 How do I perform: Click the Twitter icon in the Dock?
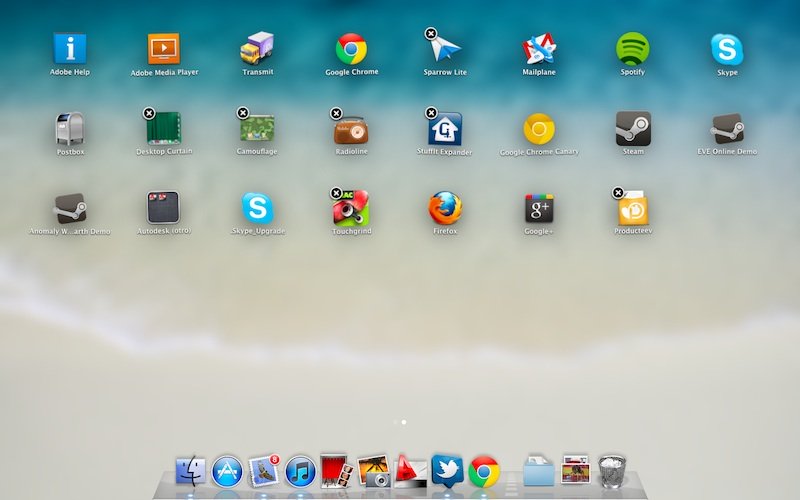point(445,470)
